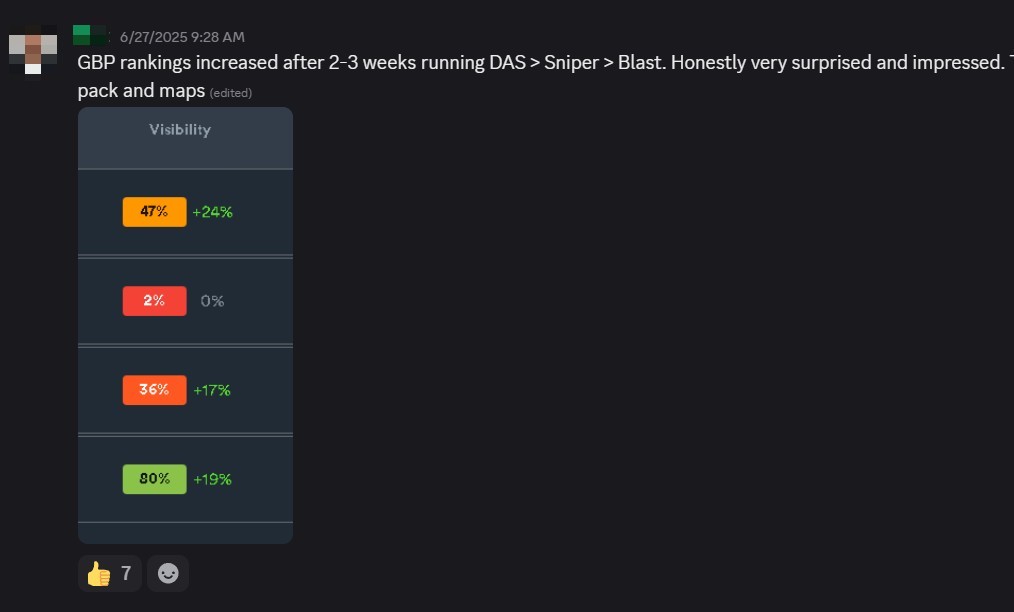Click the green username above the message
This screenshot has height=612, width=1014.
[x=90, y=36]
